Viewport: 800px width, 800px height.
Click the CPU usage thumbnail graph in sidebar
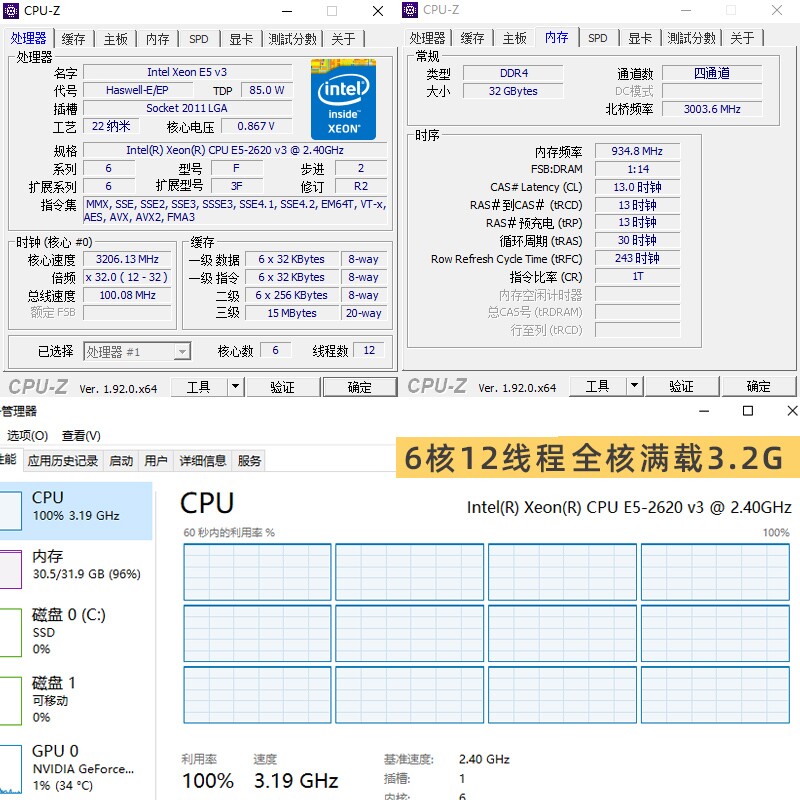pyautogui.click(x=11, y=511)
